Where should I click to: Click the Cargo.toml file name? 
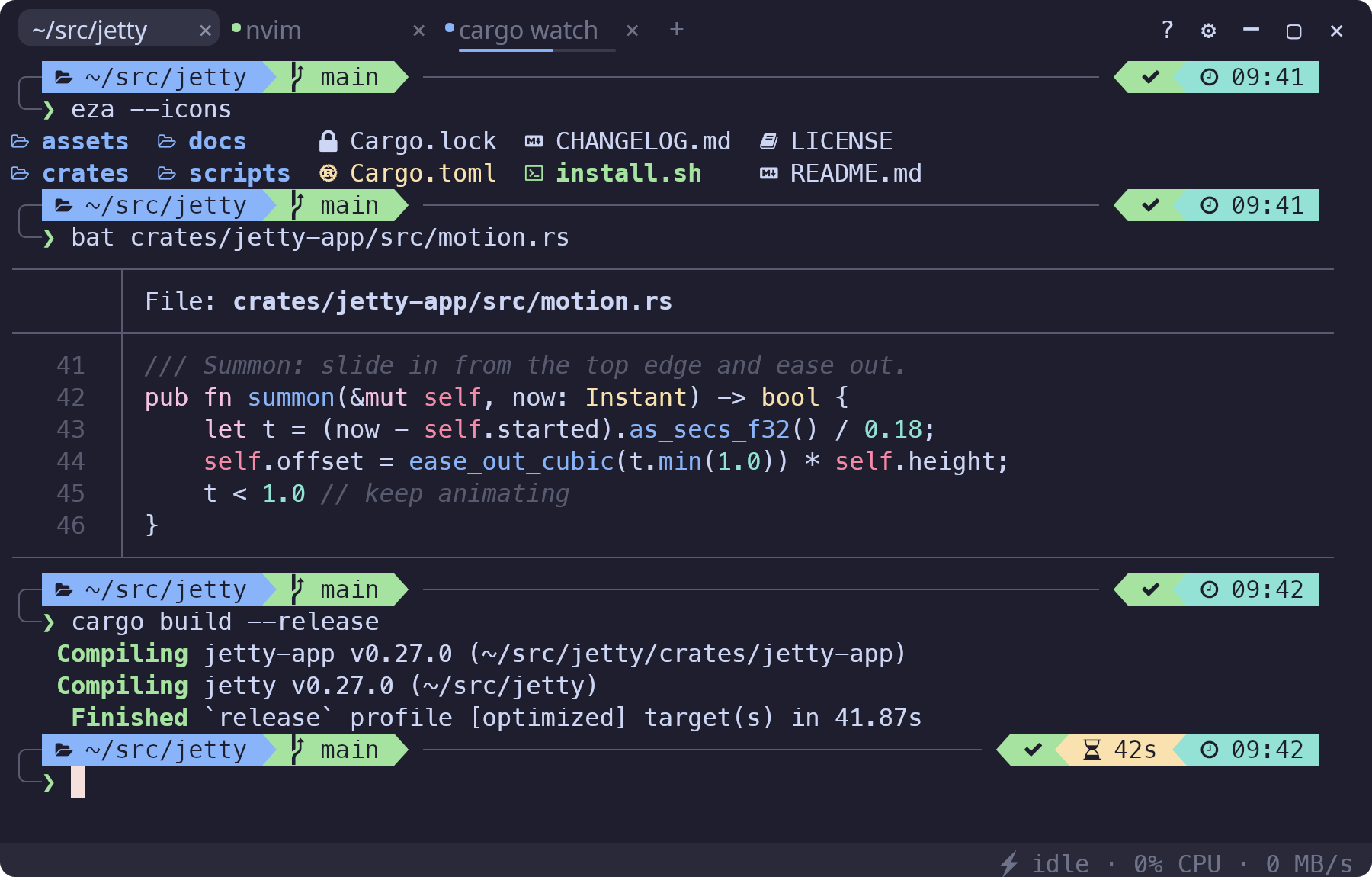[423, 173]
